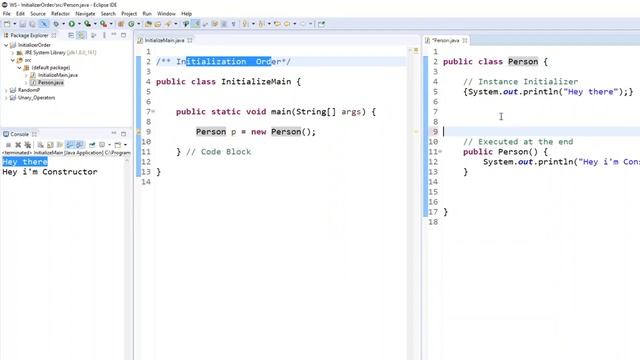Open the Source menu

[38, 13]
